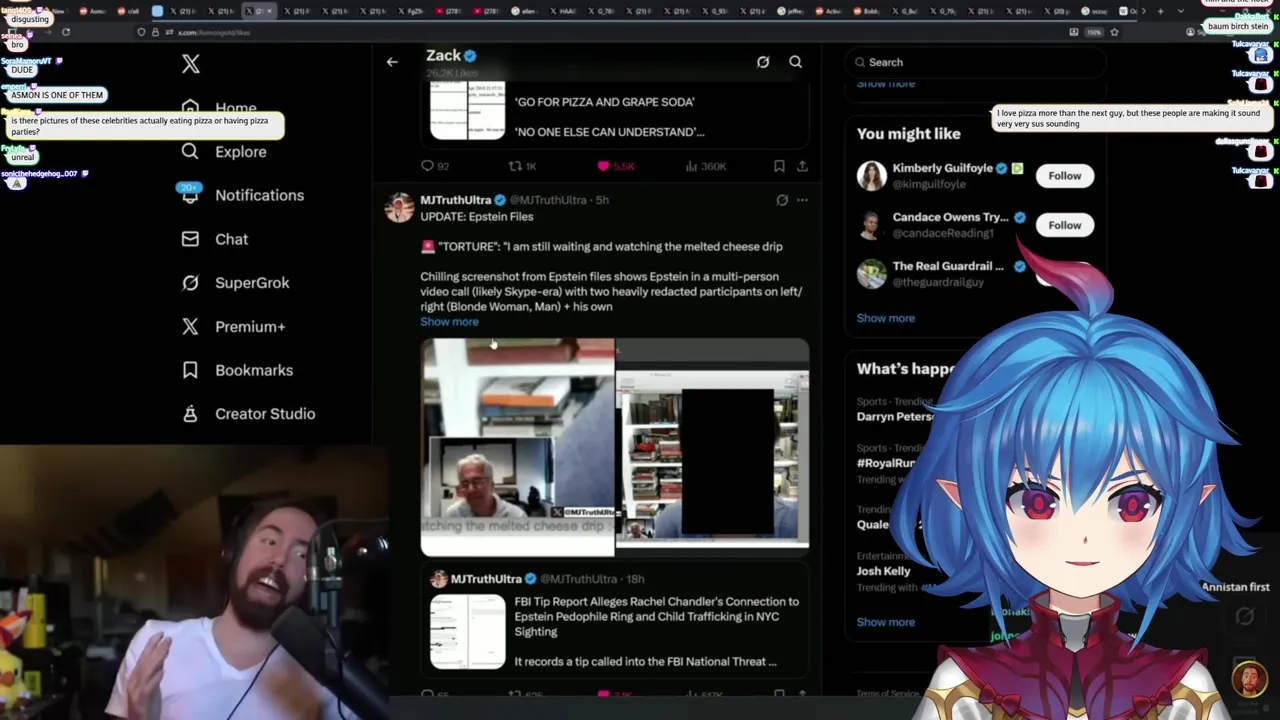Viewport: 1280px width, 720px height.
Task: Open Notifications in sidebar
Action: 260,195
